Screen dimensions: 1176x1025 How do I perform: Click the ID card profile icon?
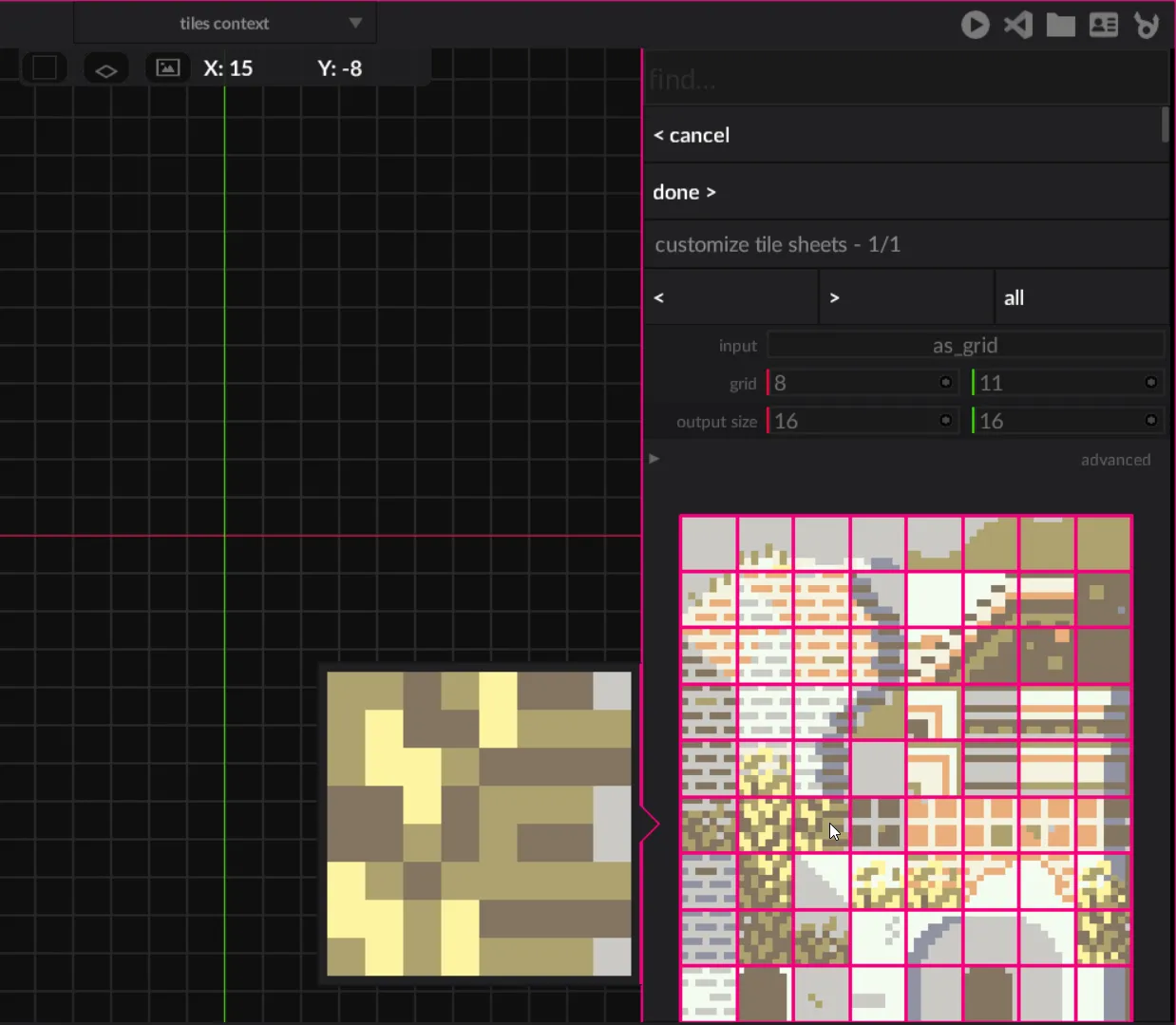[x=1103, y=25]
